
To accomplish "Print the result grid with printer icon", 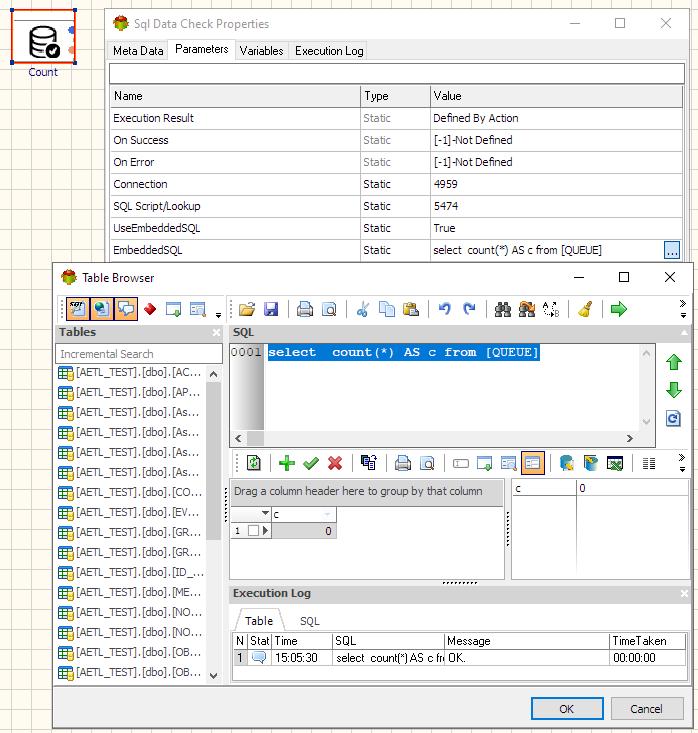I will pos(403,463).
